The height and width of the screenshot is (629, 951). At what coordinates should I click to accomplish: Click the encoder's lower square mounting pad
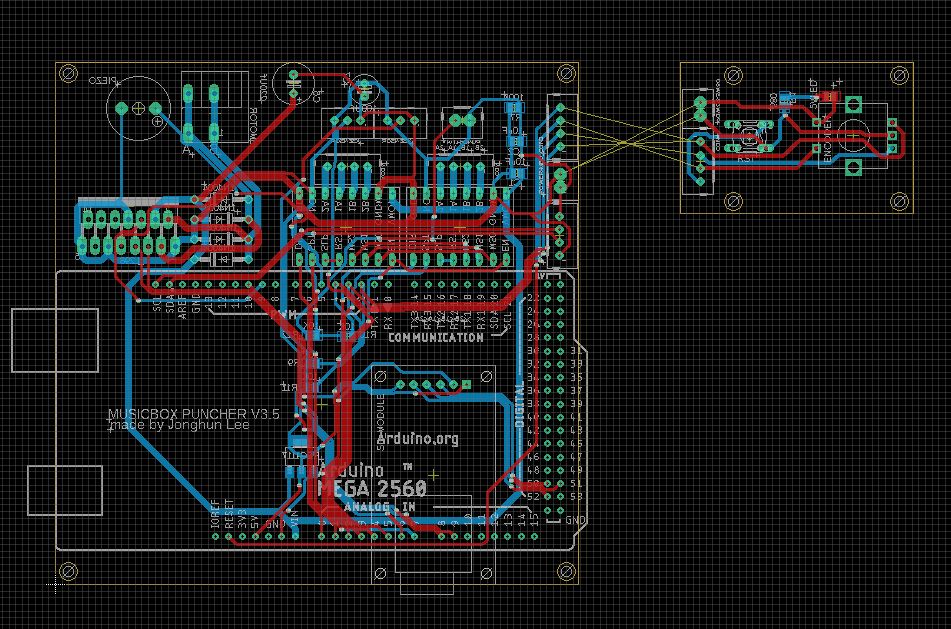[853, 167]
